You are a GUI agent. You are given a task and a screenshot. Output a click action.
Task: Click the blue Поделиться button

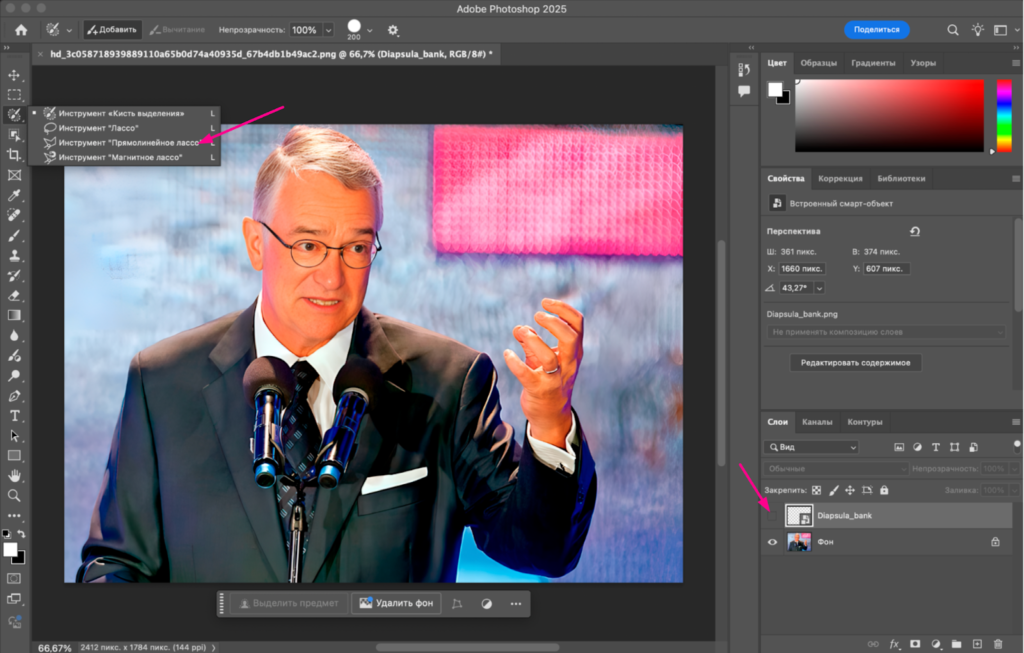click(x=876, y=30)
